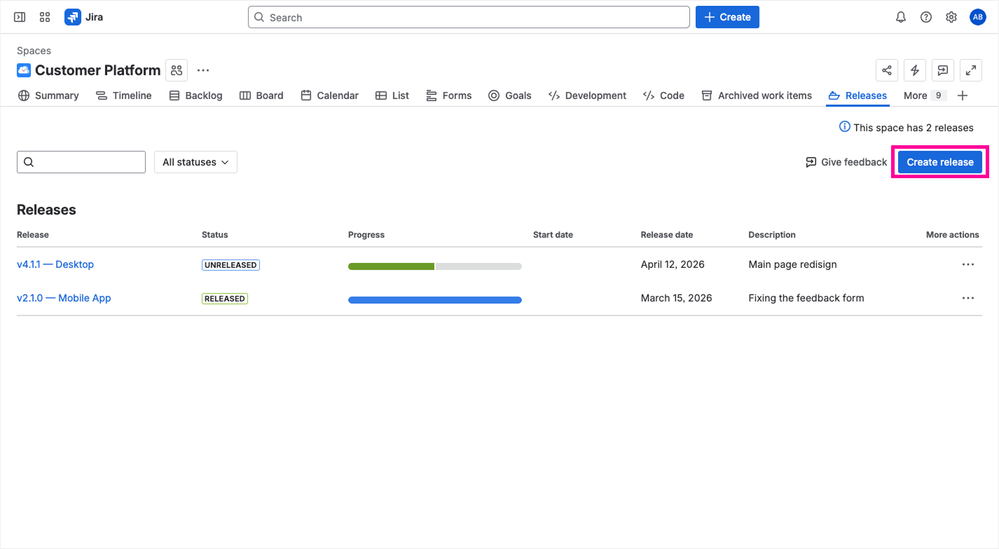Screen dimensions: 999x549
Task: Click the RELEASED status badge
Action: click(224, 299)
